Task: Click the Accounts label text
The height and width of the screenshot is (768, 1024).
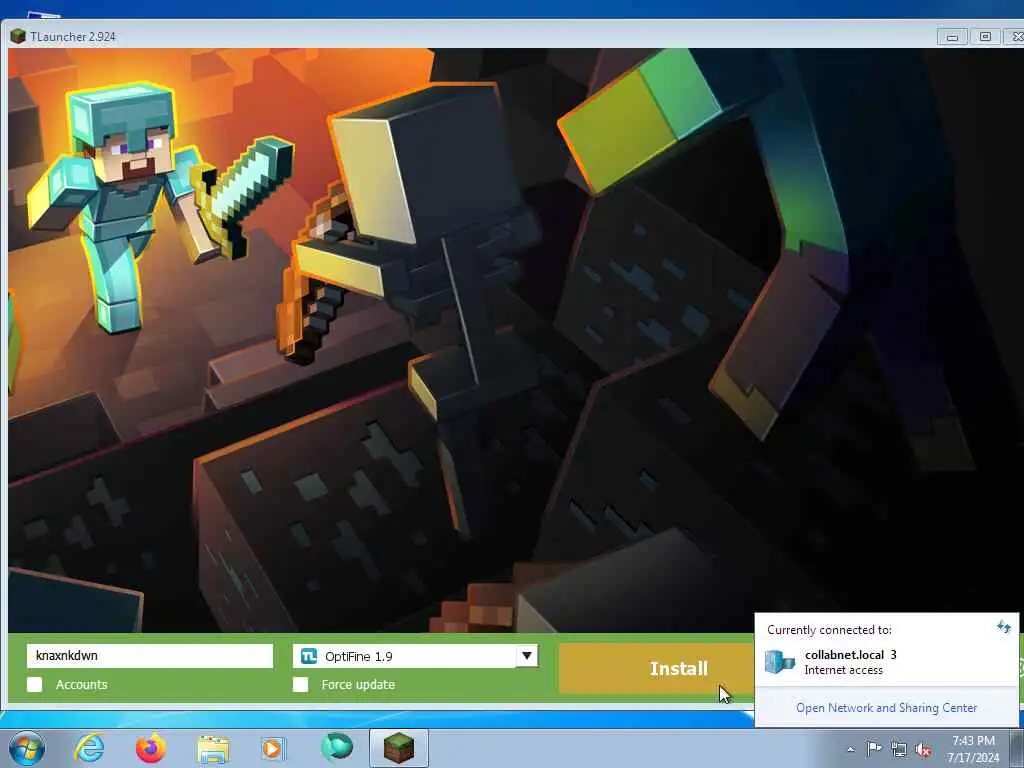Action: point(82,684)
